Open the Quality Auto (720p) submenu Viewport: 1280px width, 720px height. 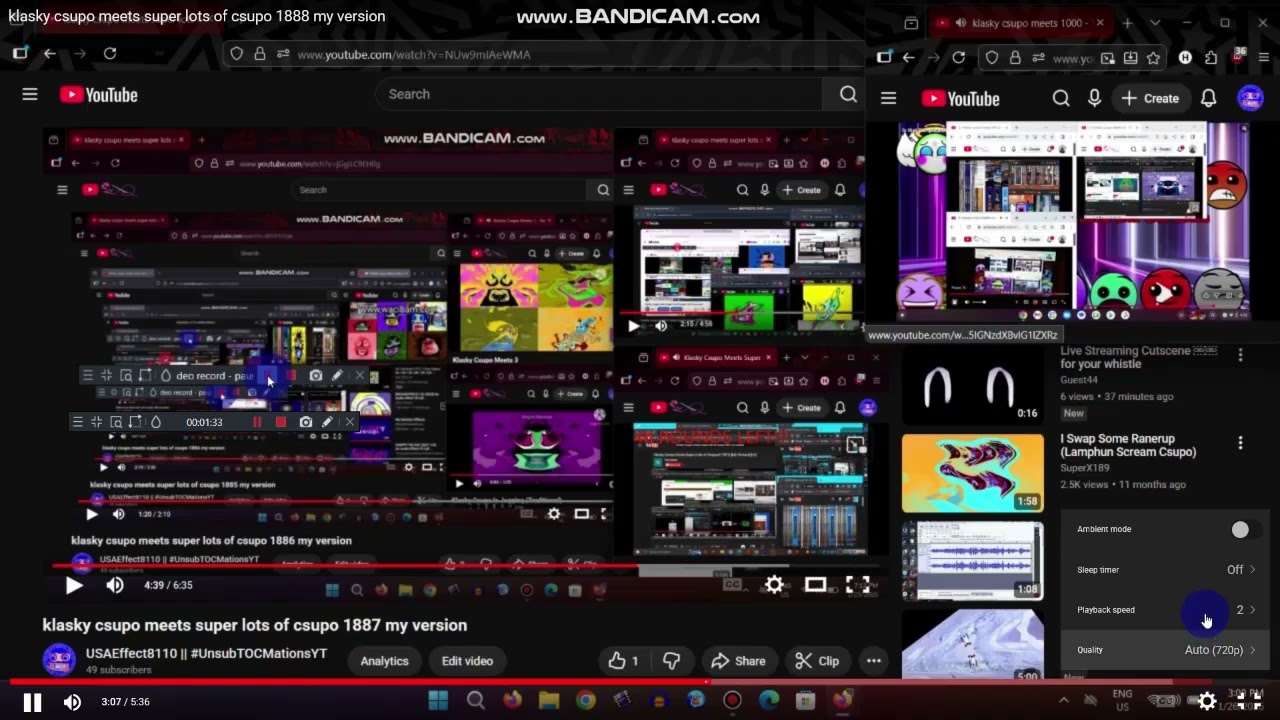[1165, 650]
